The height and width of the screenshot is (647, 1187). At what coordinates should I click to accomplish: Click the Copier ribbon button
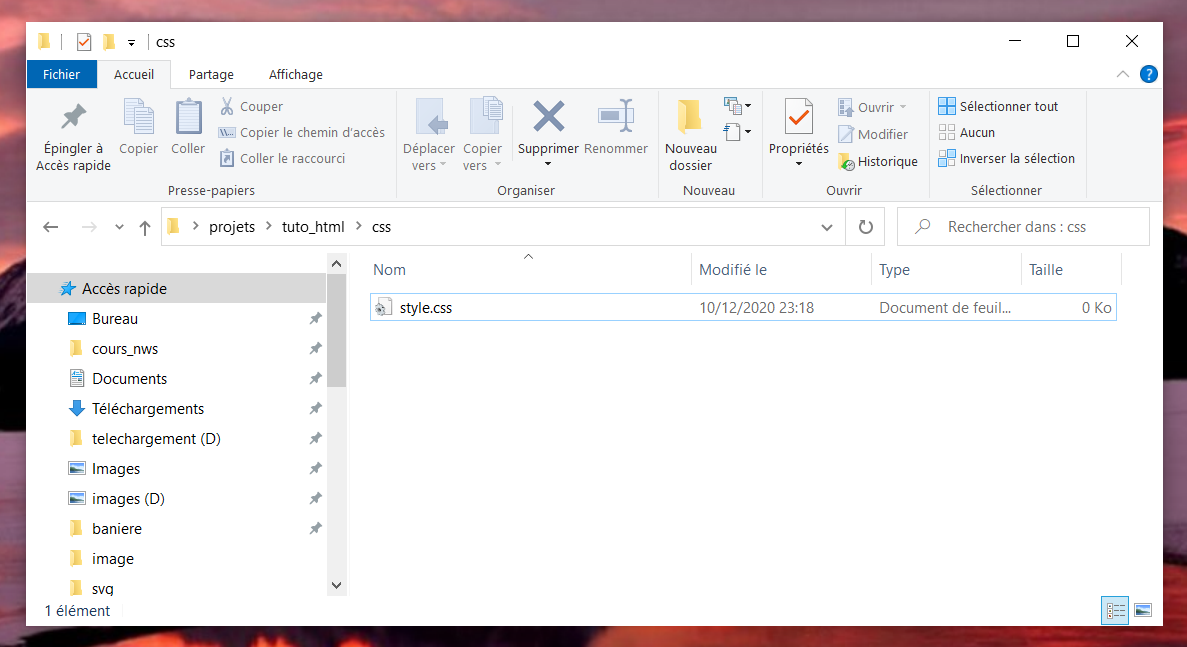(139, 127)
